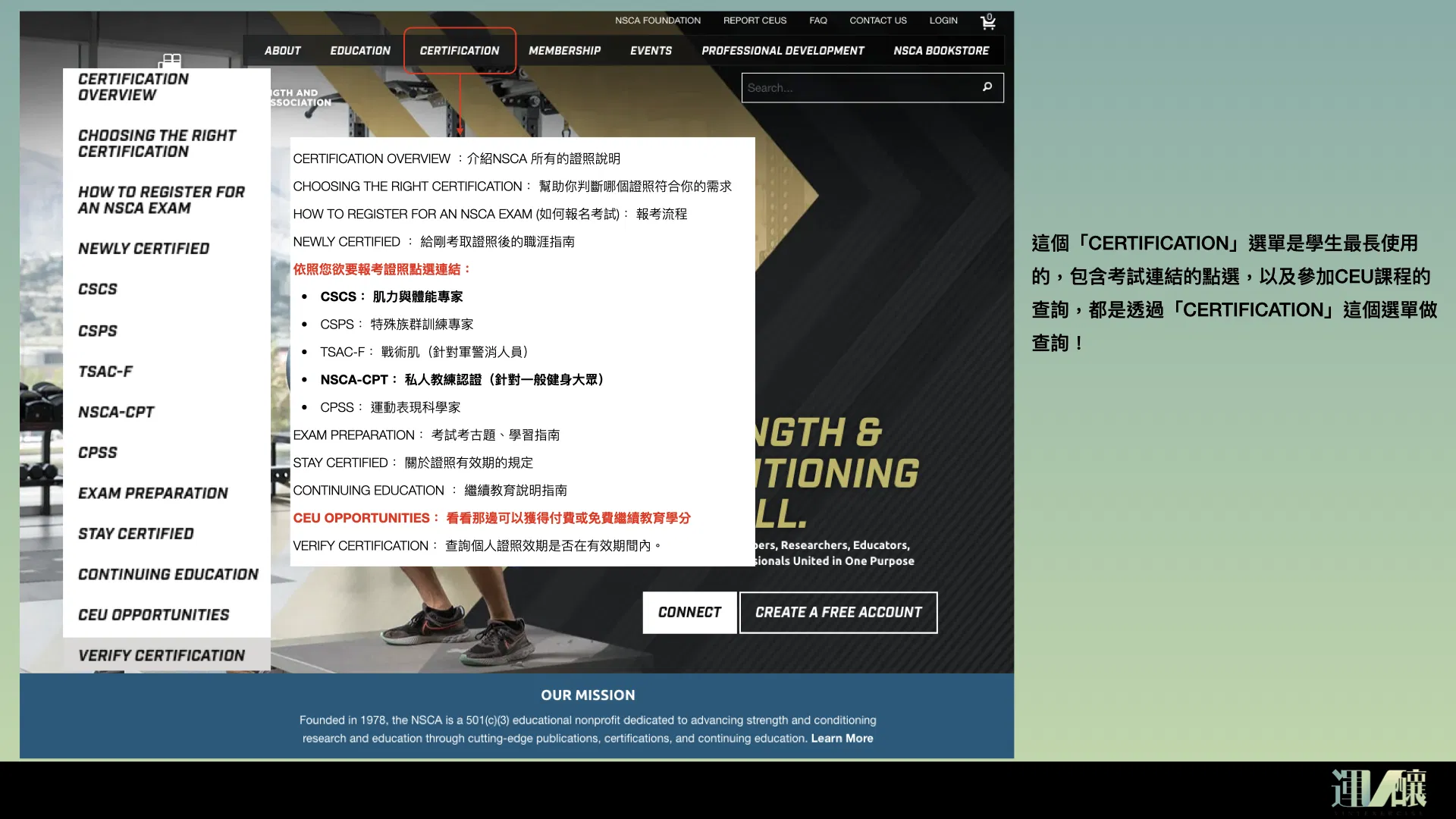Open the TSAC-F sidebar item

click(x=105, y=372)
